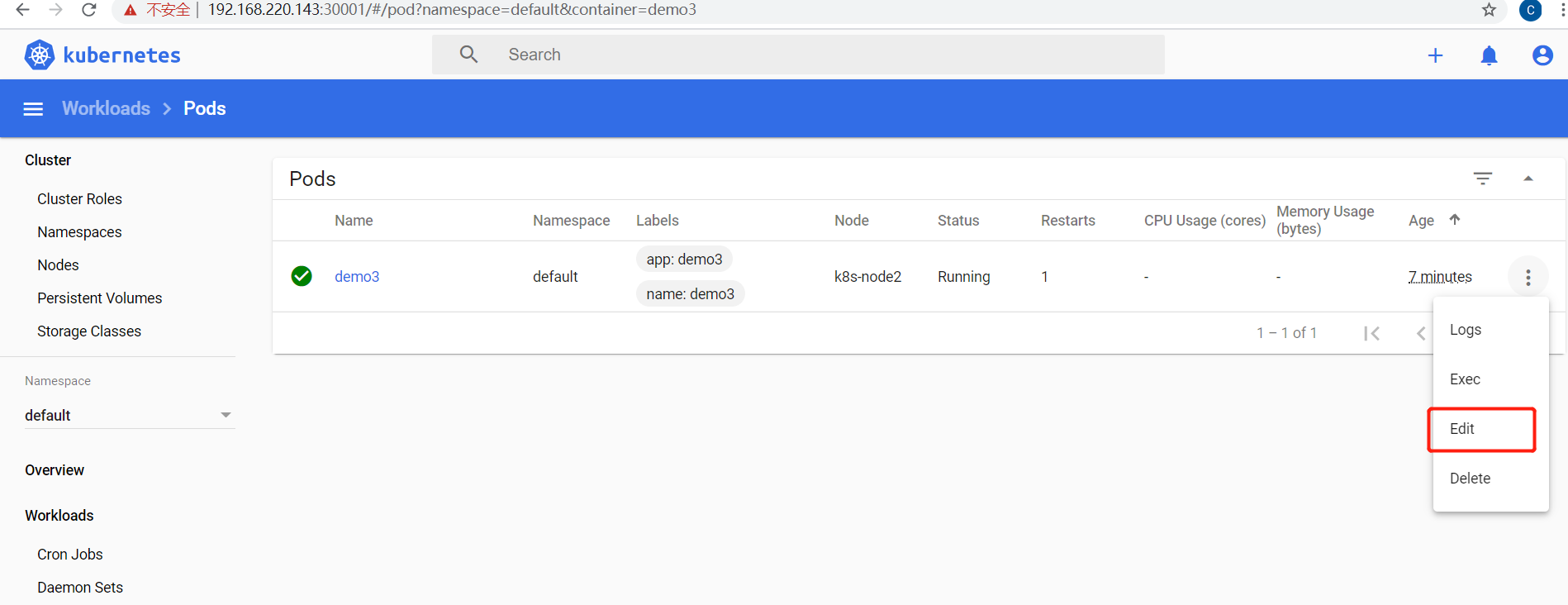Click the Pods card title
The image size is (1568, 605).
312,179
